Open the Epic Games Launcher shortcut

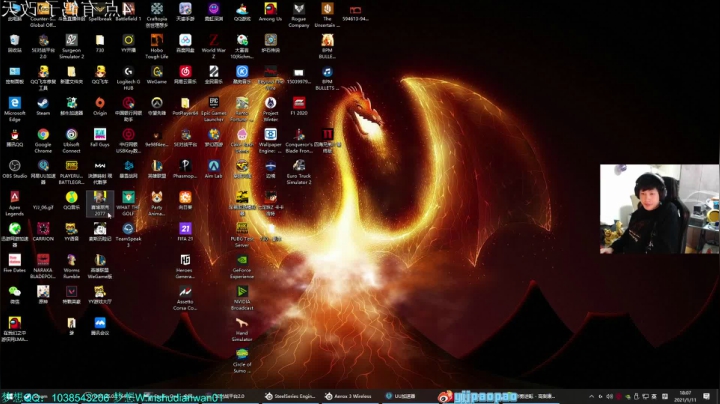pos(214,109)
